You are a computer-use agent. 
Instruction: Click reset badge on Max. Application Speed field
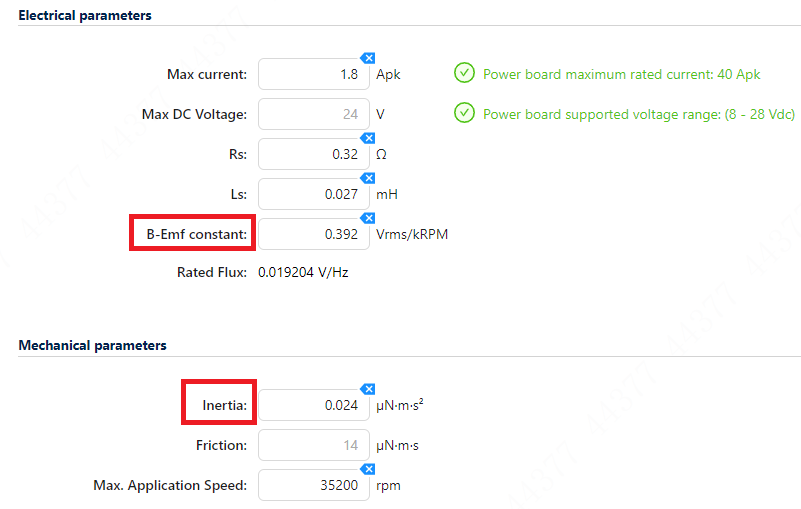point(367,469)
